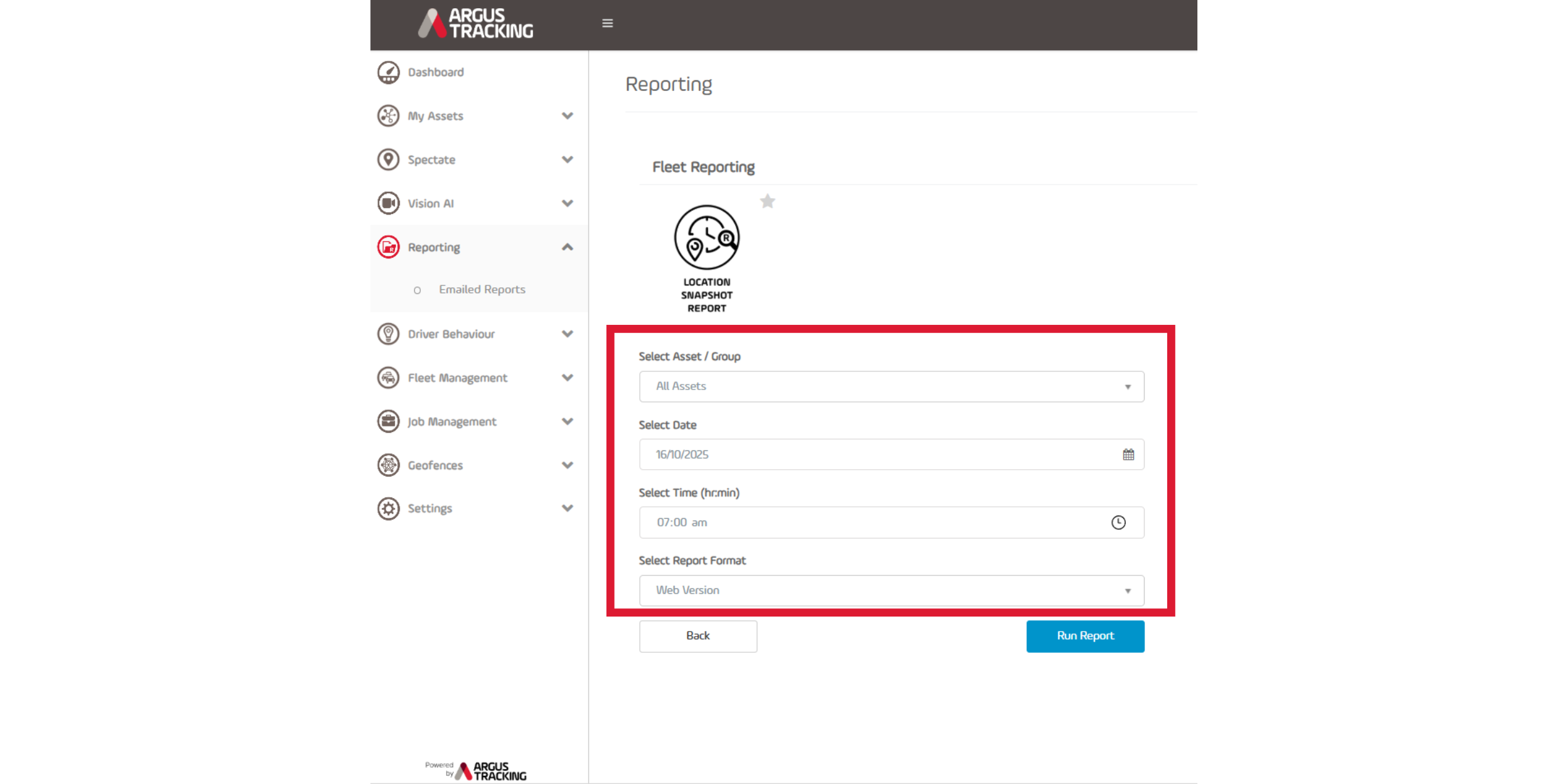
Task: Favourite the report with the star icon
Action: (x=767, y=201)
